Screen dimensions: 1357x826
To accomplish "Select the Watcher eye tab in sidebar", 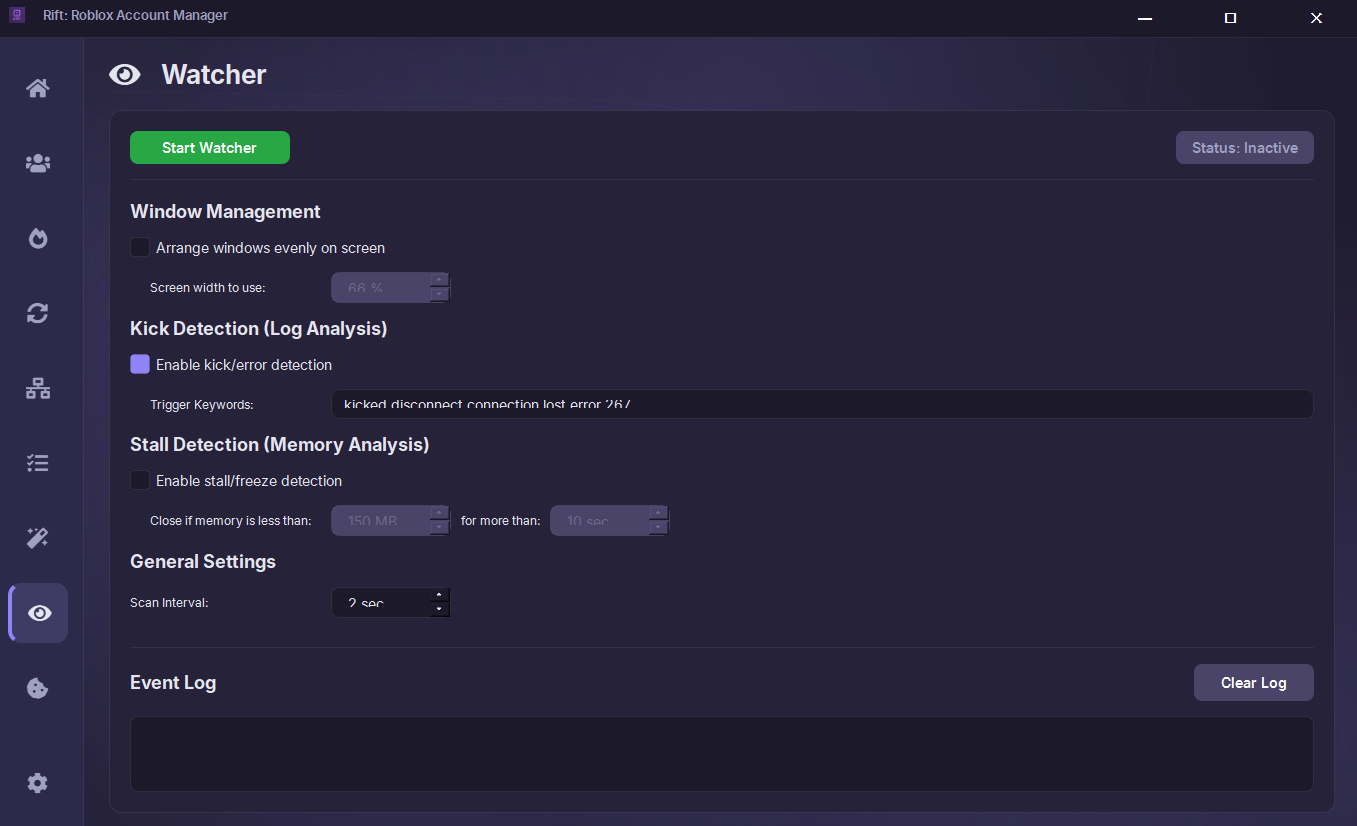I will click(39, 613).
